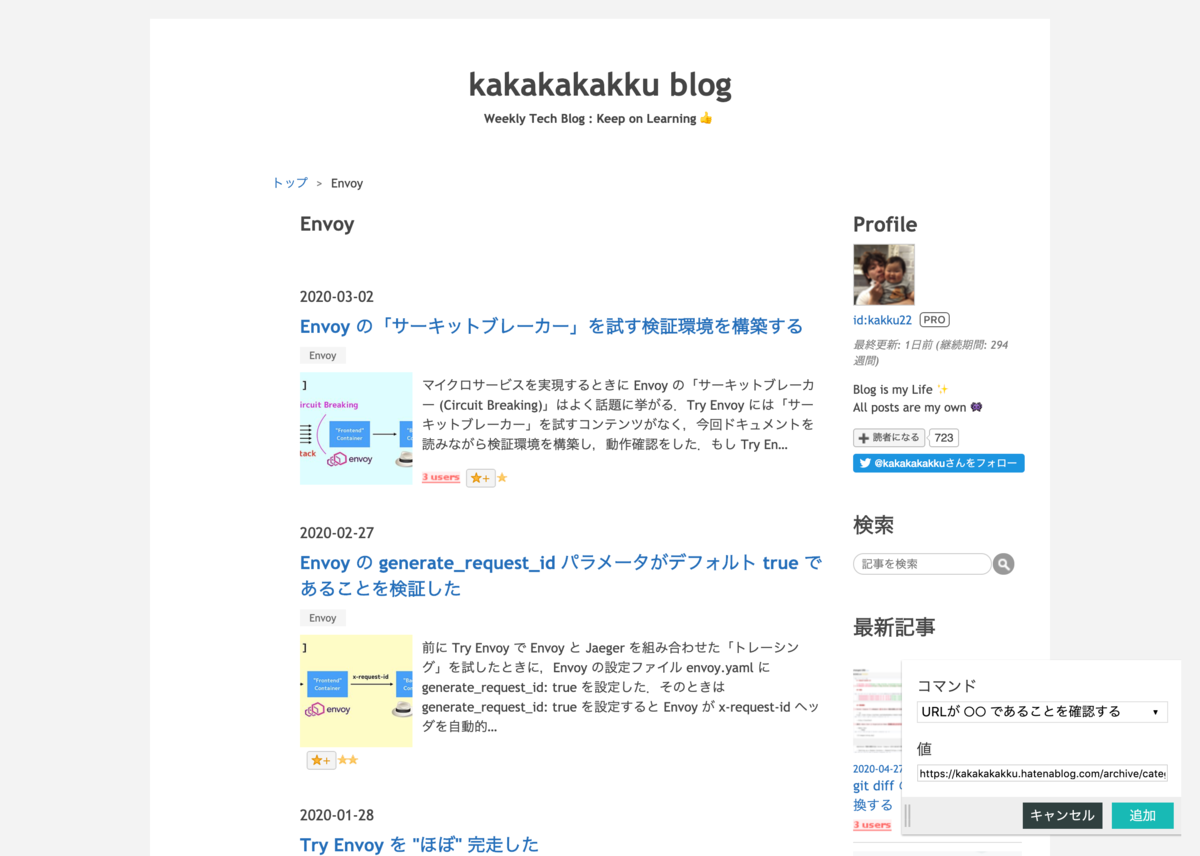Click the Envoy tag under the 2020-03-02 post
Screen dimensions: 1200x856
(323, 355)
